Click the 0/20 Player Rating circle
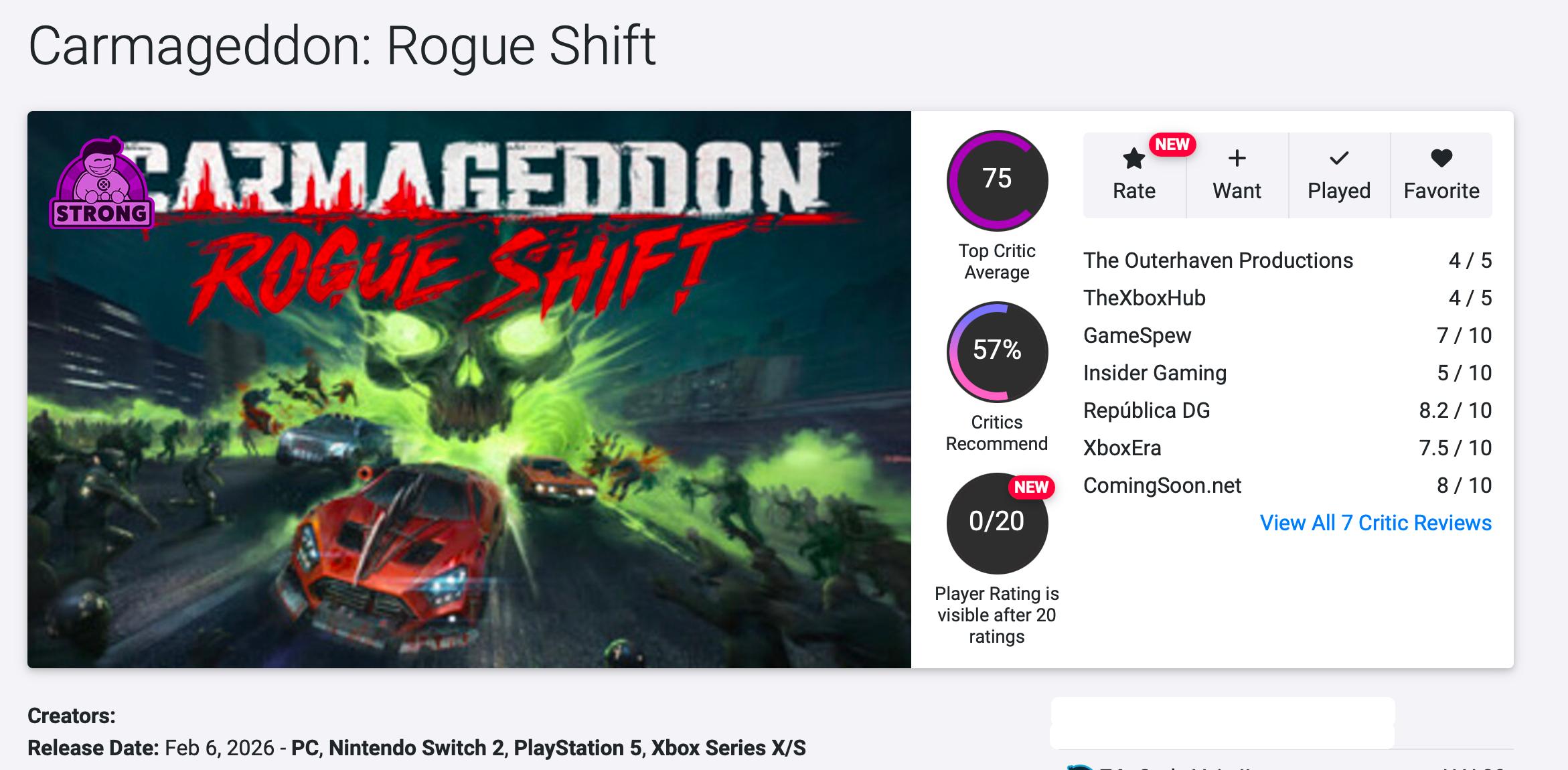 (x=997, y=522)
